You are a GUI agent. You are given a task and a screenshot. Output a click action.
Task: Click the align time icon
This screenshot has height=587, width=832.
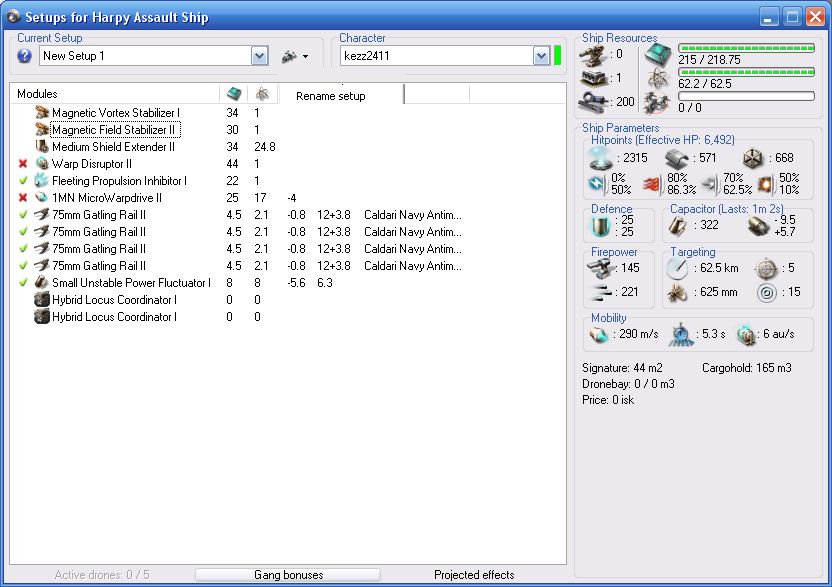[681, 334]
